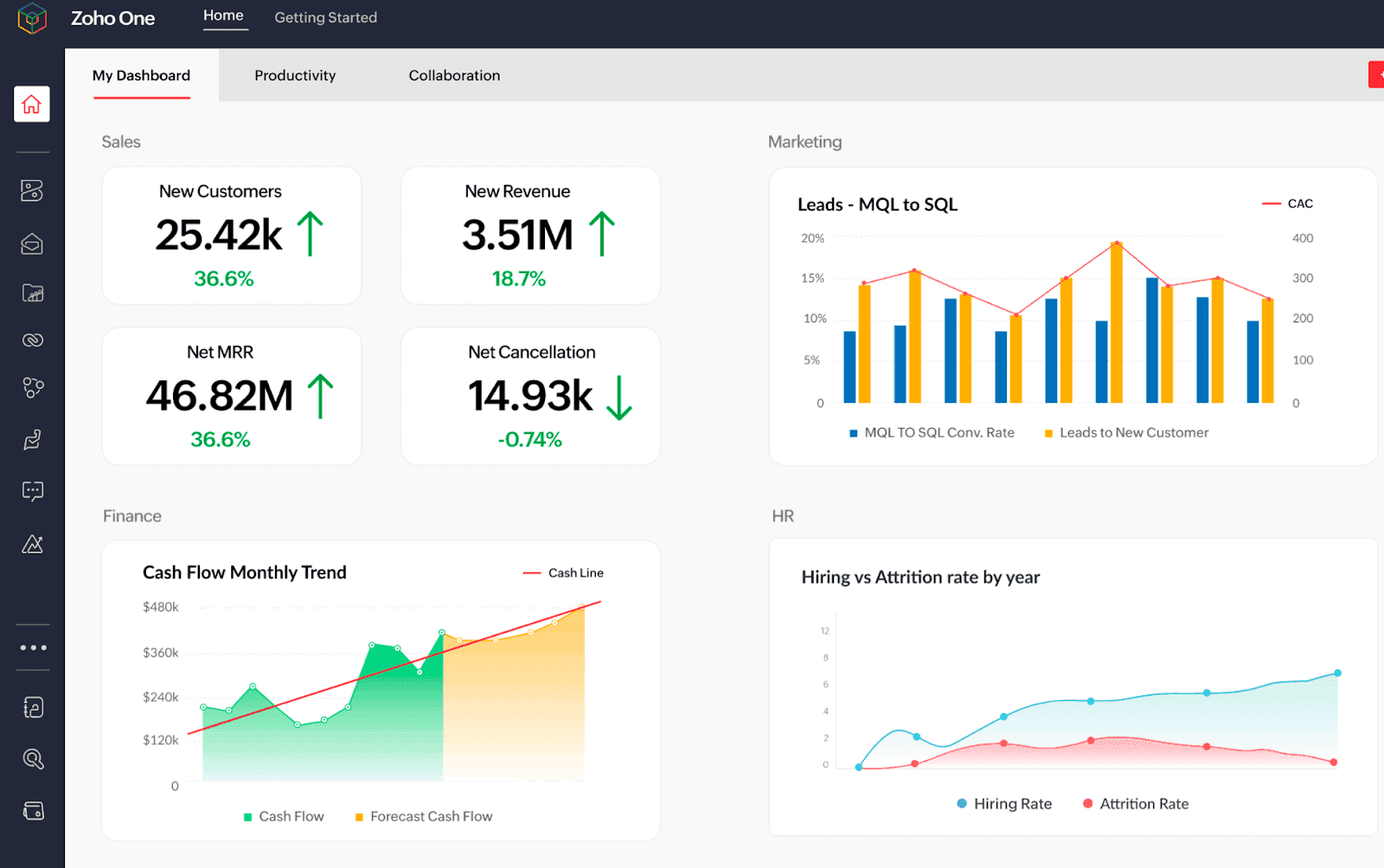Switch to the Collaboration tab
The height and width of the screenshot is (868, 1384).
pyautogui.click(x=454, y=75)
